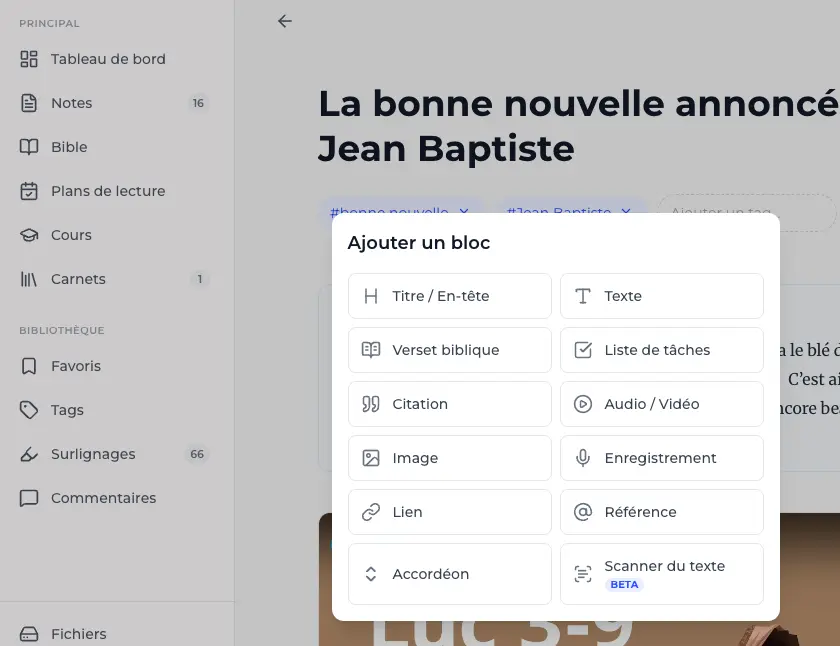
Task: Add a Citation block
Action: click(449, 404)
